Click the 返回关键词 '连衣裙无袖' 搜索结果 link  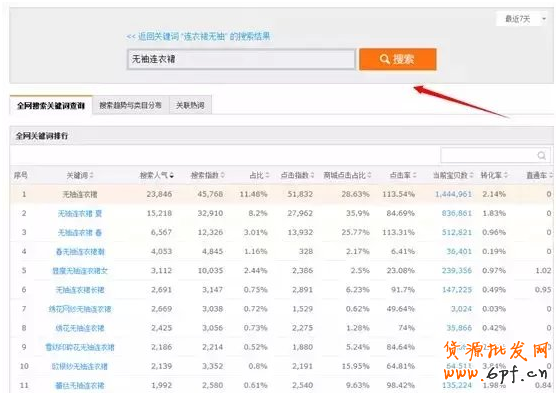[x=199, y=36]
